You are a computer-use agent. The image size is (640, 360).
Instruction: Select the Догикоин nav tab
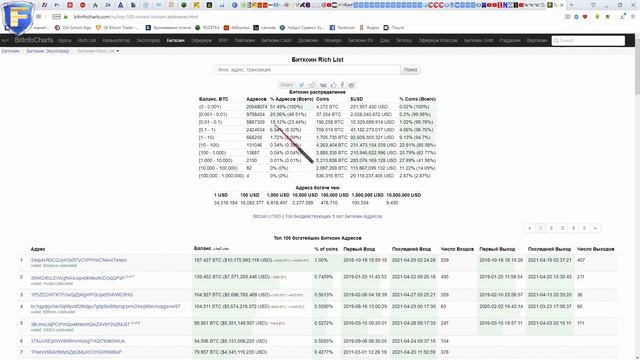pos(308,40)
